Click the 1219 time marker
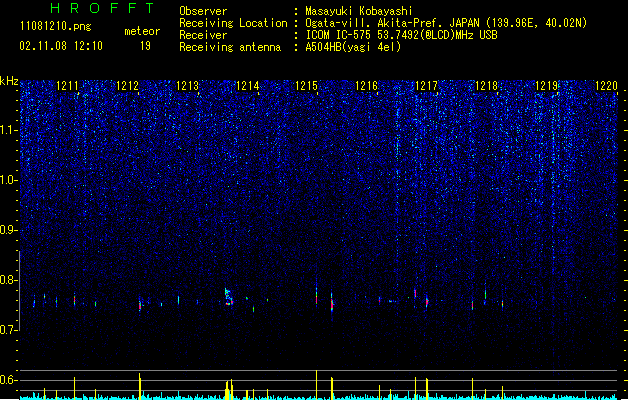Screen dimensions: 629x400 tap(546, 86)
